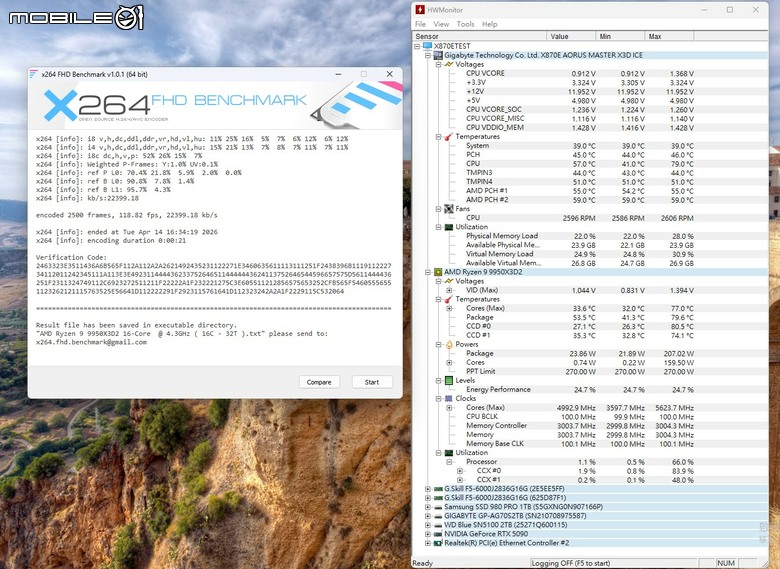Click the motherboard Voltages lightning icon
This screenshot has width=780, height=569.
pyautogui.click(x=449, y=64)
